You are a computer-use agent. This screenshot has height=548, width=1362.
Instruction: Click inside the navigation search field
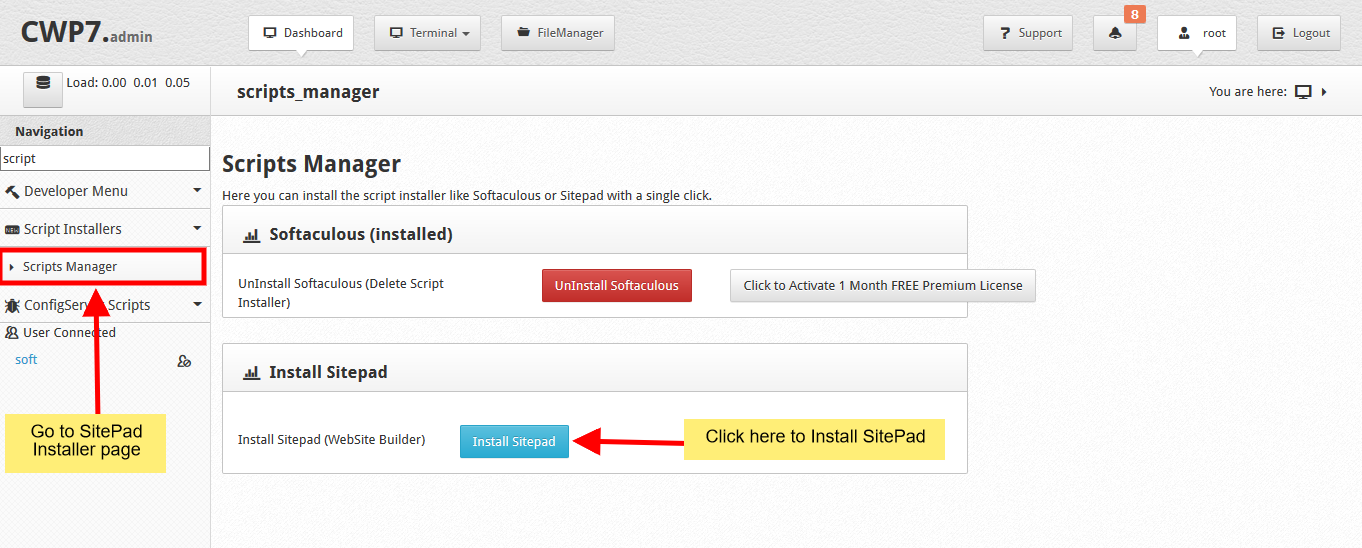105,158
